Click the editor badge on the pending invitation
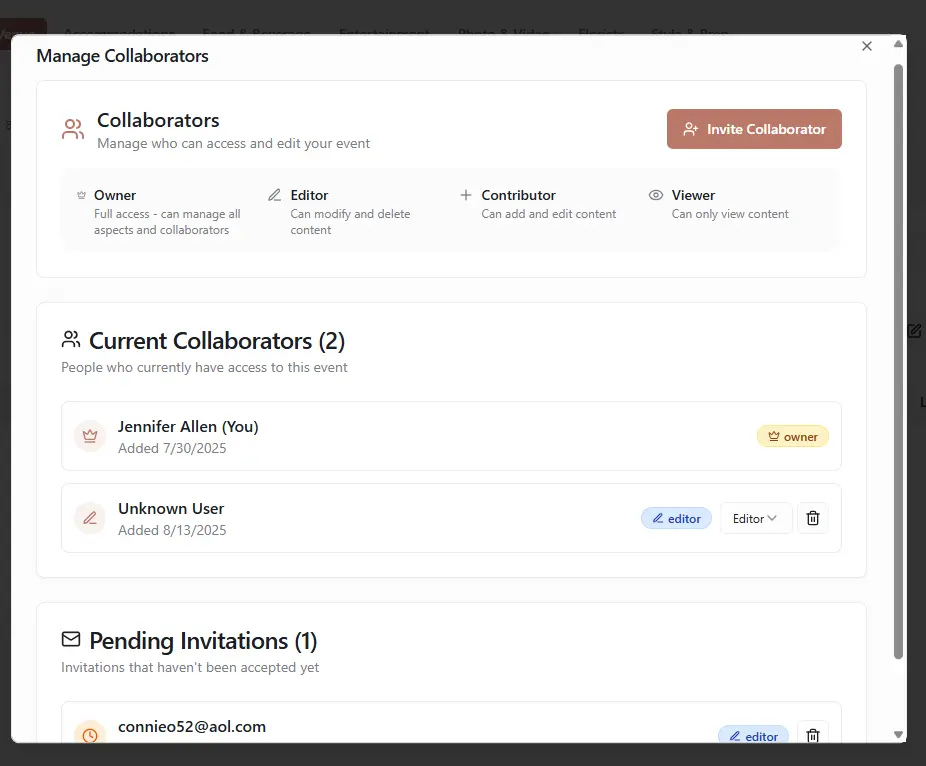This screenshot has height=766, width=926. (753, 736)
